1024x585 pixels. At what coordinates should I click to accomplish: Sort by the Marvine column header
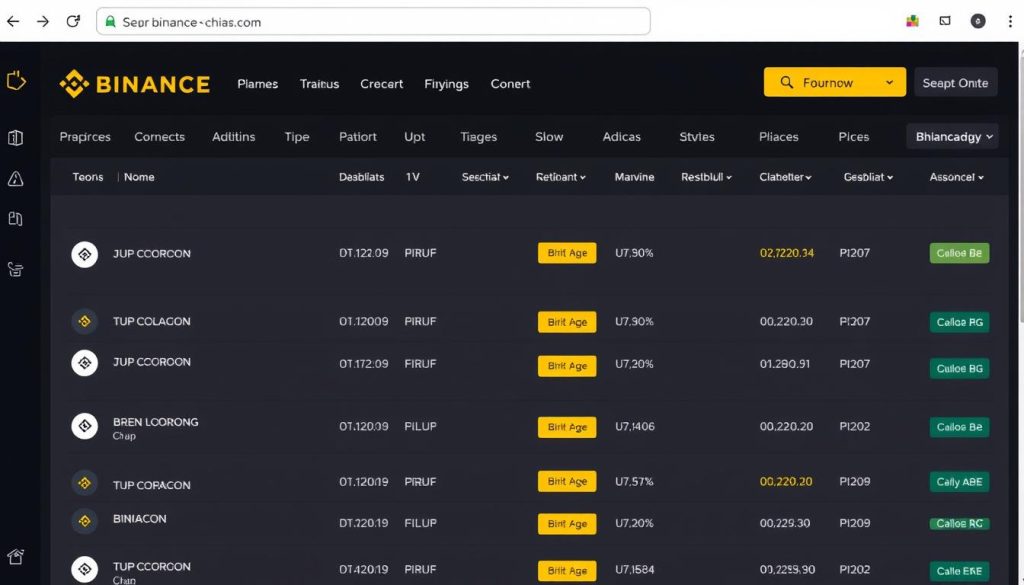click(634, 177)
